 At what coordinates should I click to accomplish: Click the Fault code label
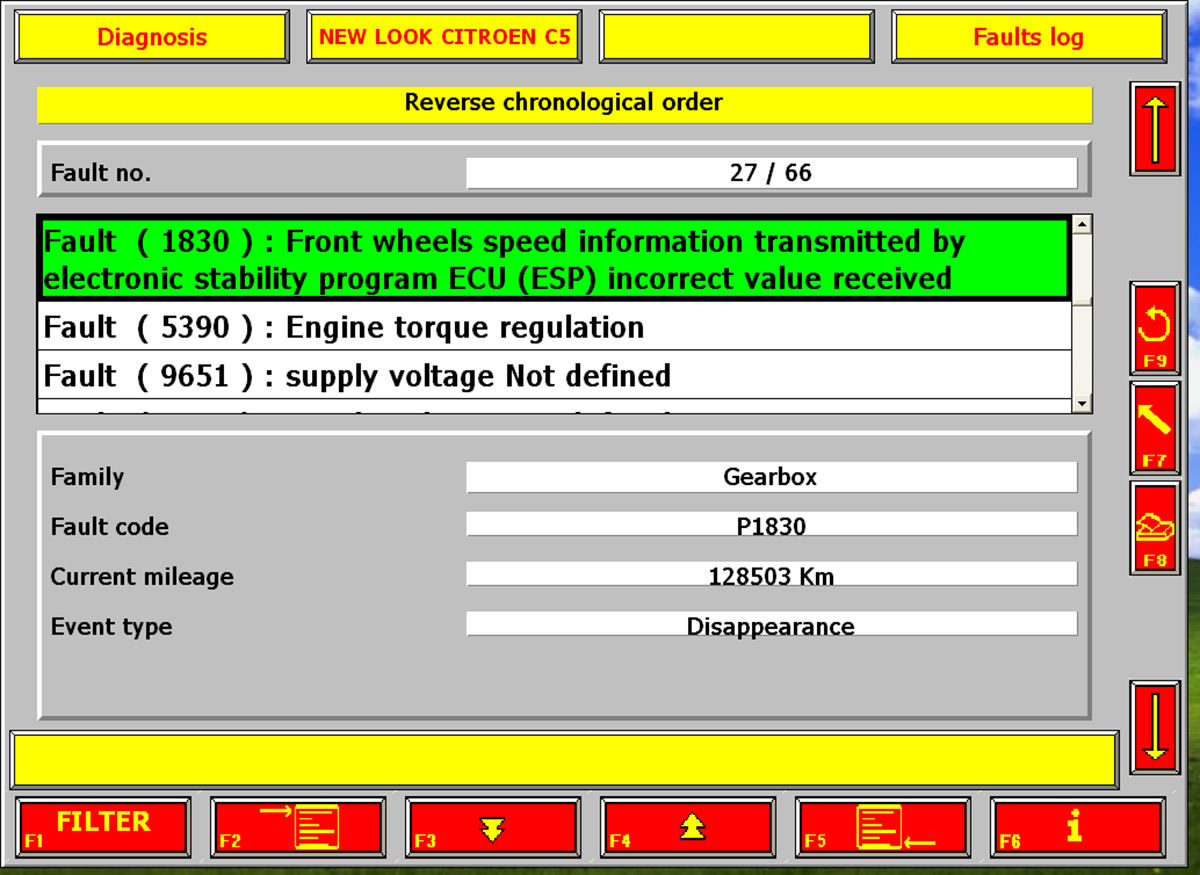click(110, 527)
